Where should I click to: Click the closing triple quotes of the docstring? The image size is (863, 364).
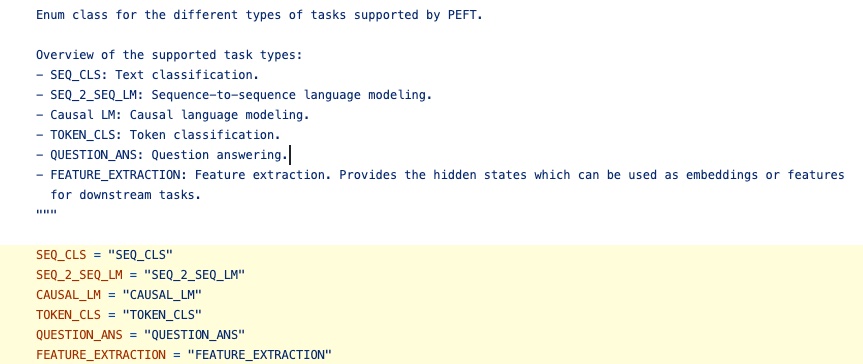click(x=46, y=213)
